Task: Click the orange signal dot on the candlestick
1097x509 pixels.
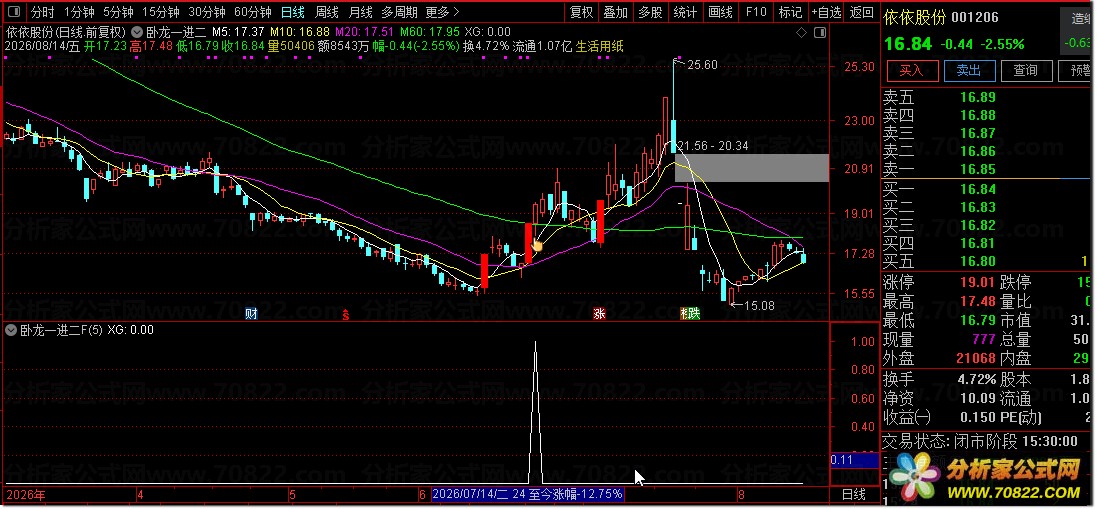Action: (x=537, y=245)
